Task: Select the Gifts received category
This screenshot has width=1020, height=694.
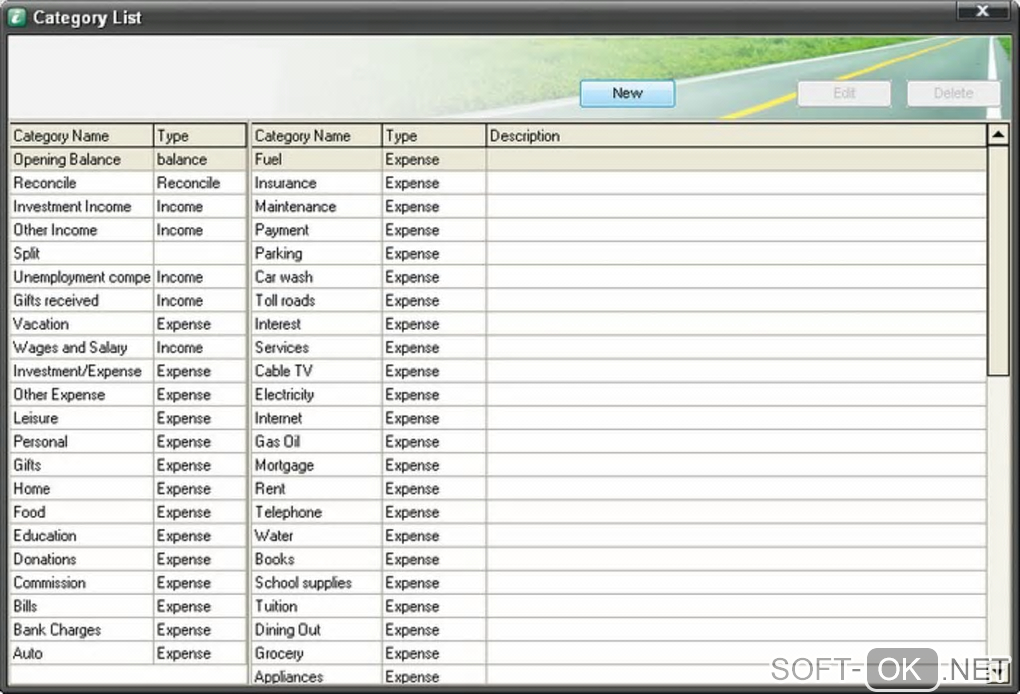Action: point(128,300)
